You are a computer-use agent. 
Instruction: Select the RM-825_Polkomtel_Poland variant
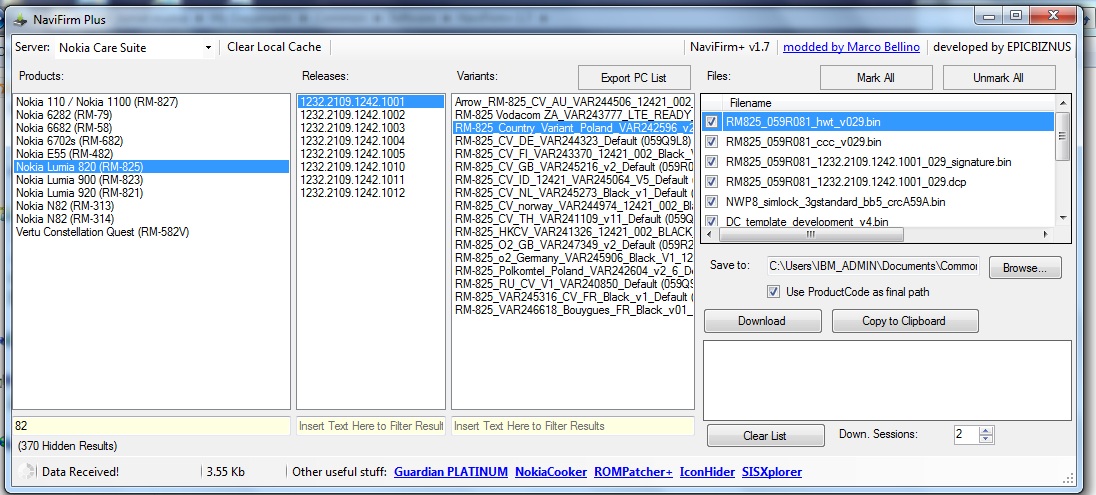pyautogui.click(x=573, y=271)
